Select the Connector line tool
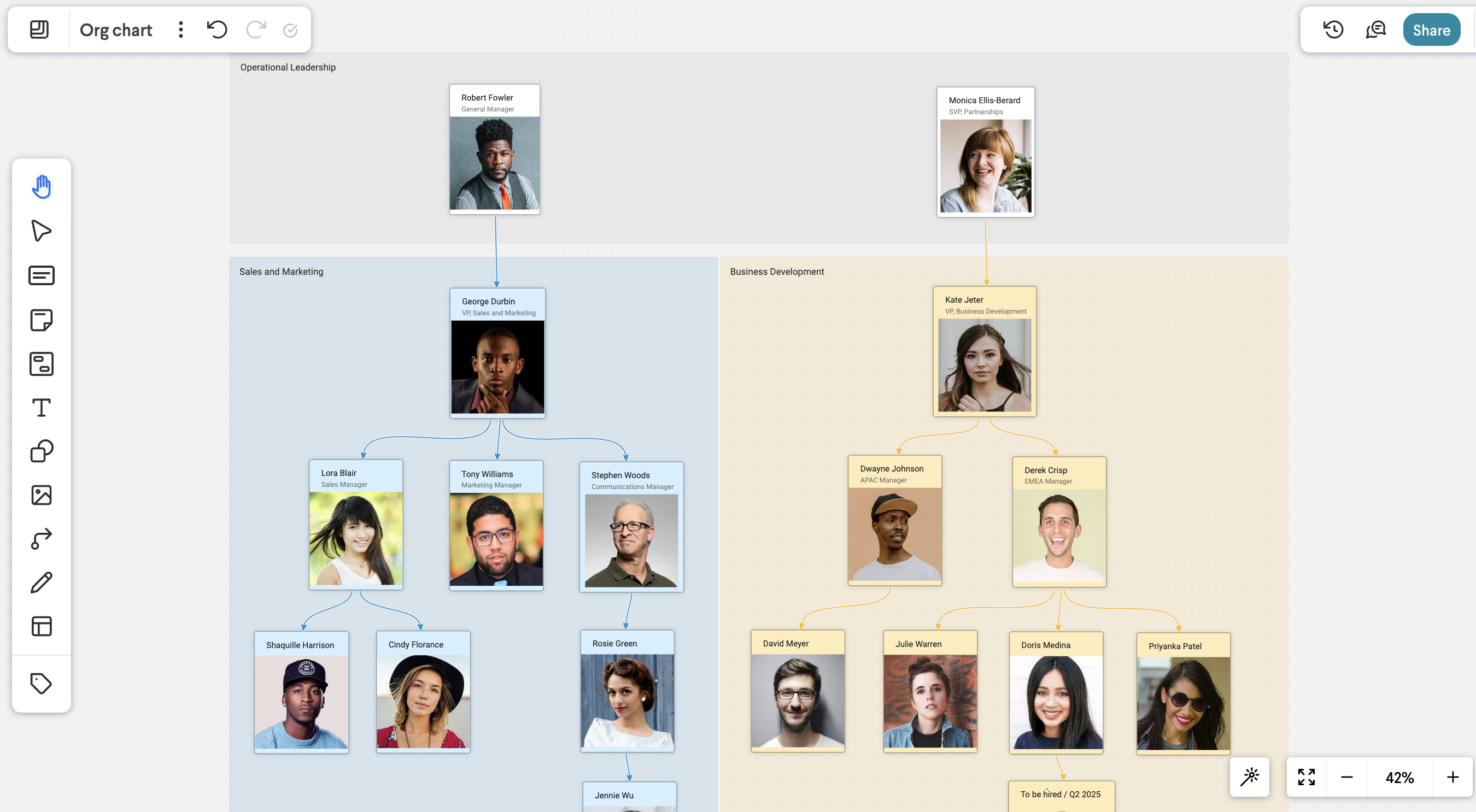The height and width of the screenshot is (812, 1476). (40, 538)
